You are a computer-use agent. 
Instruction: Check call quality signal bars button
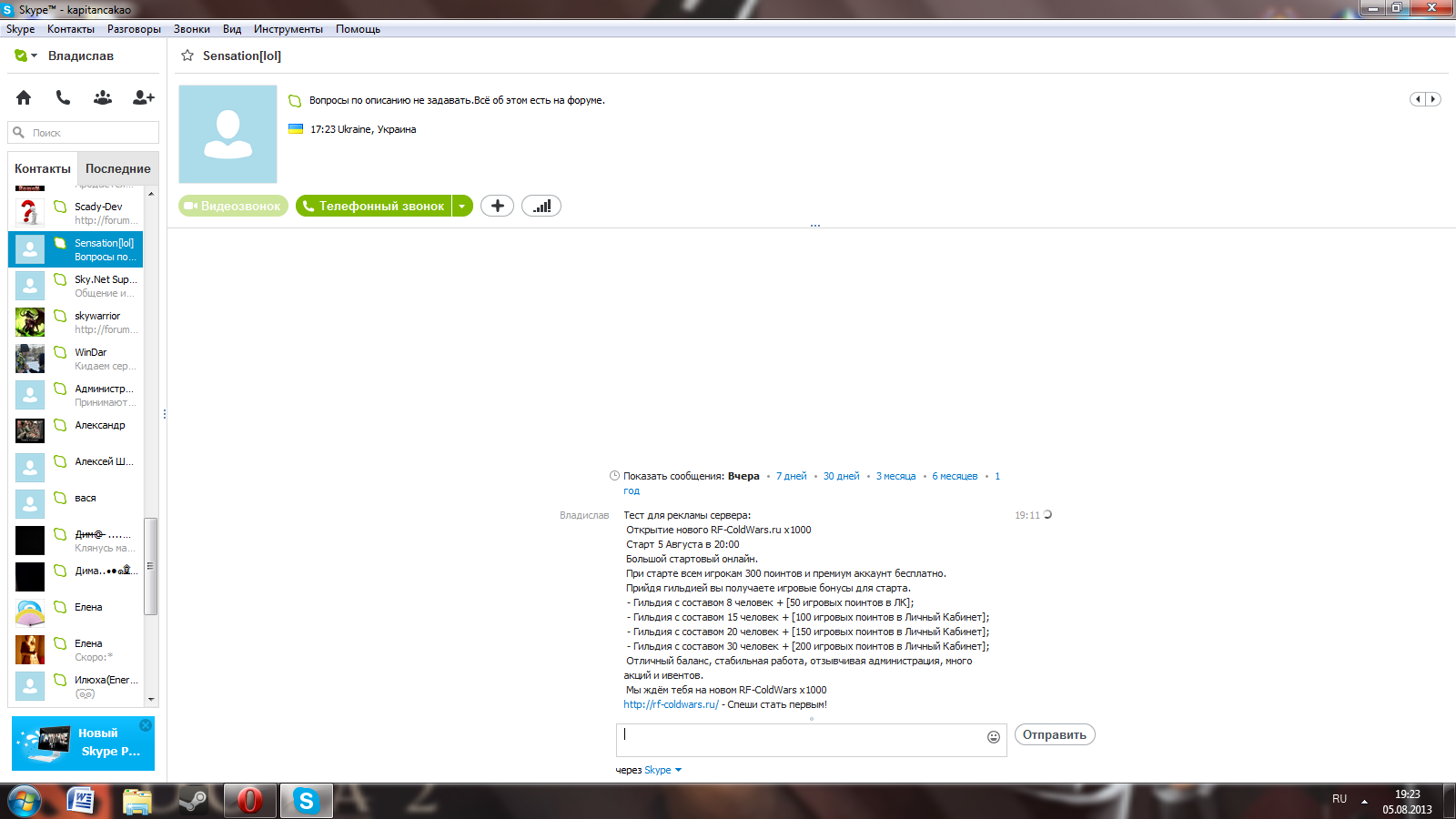pos(541,207)
